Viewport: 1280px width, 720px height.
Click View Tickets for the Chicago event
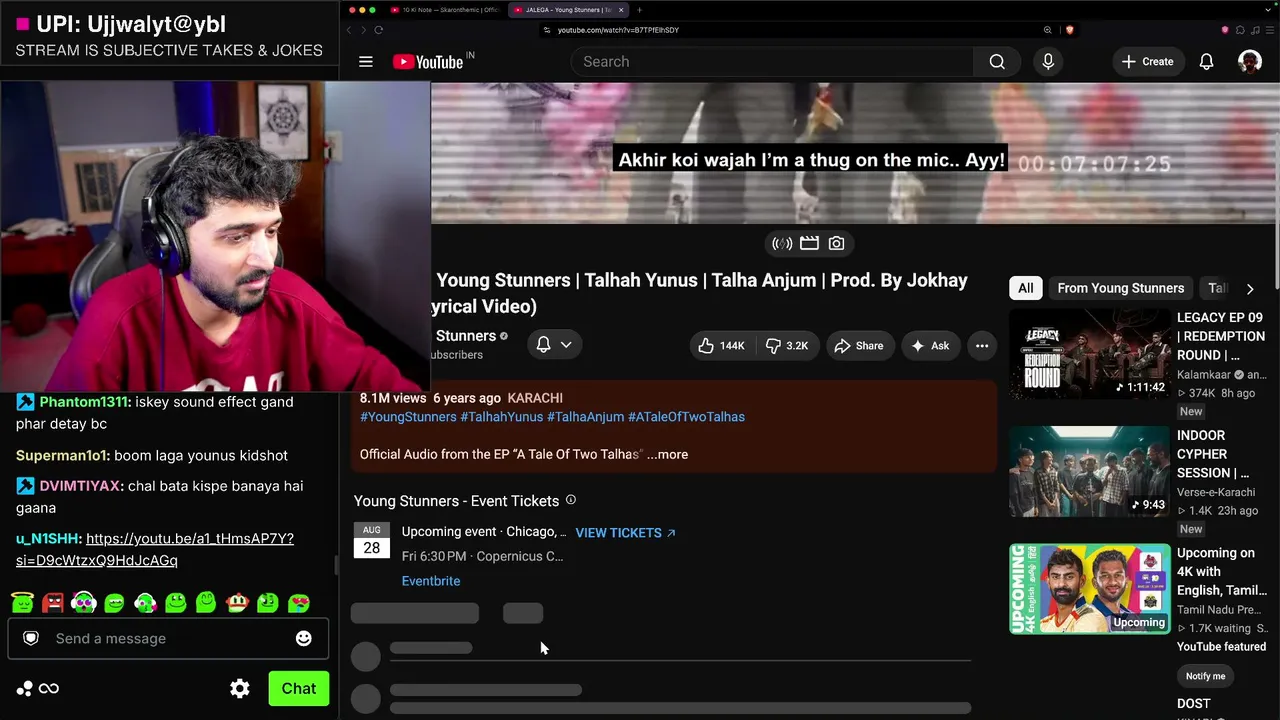tap(626, 533)
